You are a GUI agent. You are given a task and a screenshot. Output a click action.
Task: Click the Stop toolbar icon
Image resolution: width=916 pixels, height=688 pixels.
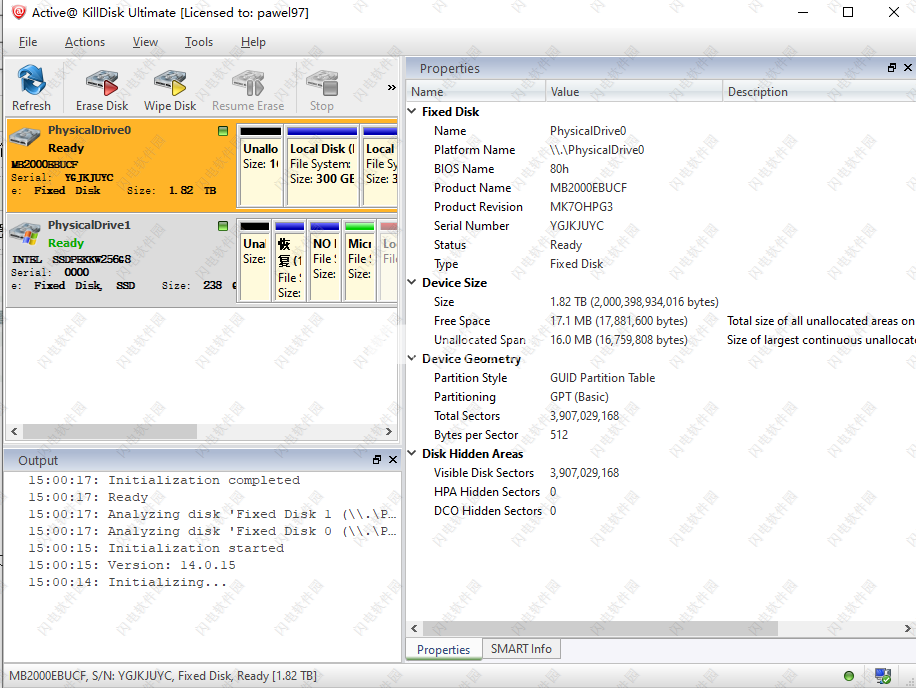pos(322,88)
